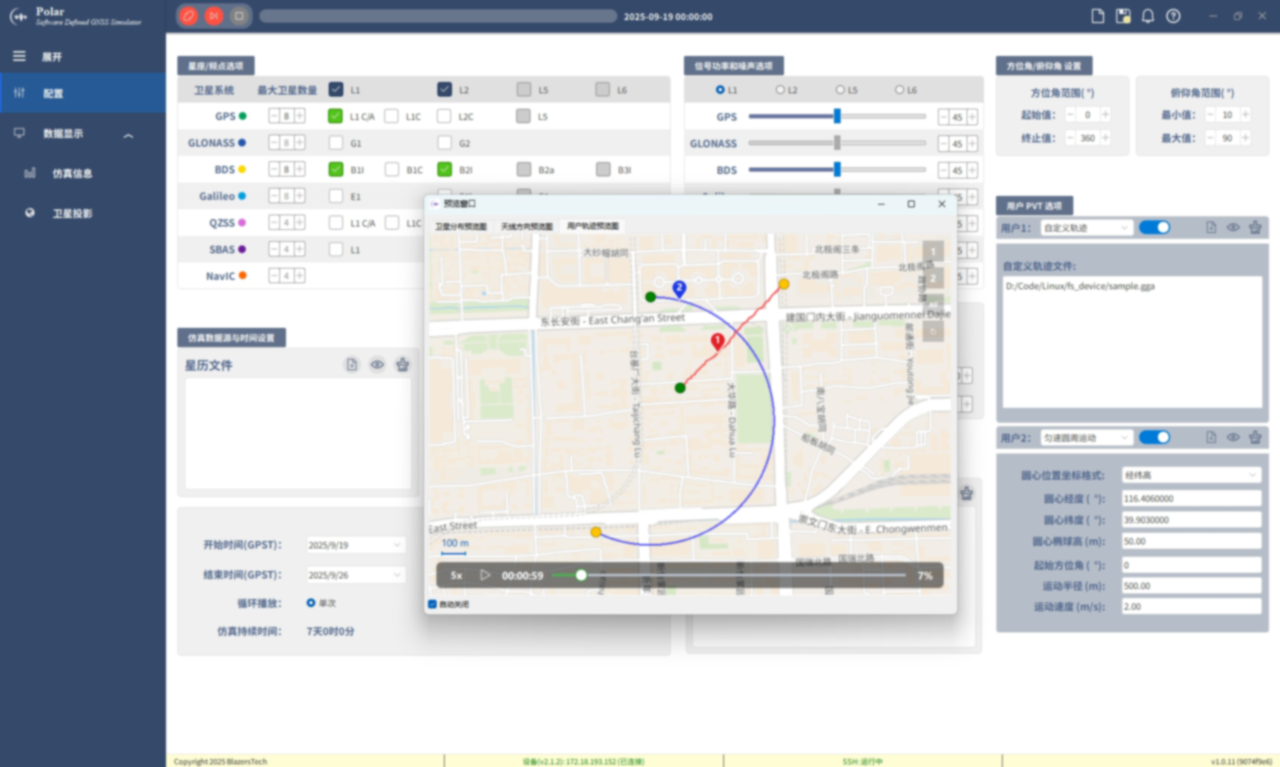Toggle the 用户1 enable switch

tap(1154, 227)
